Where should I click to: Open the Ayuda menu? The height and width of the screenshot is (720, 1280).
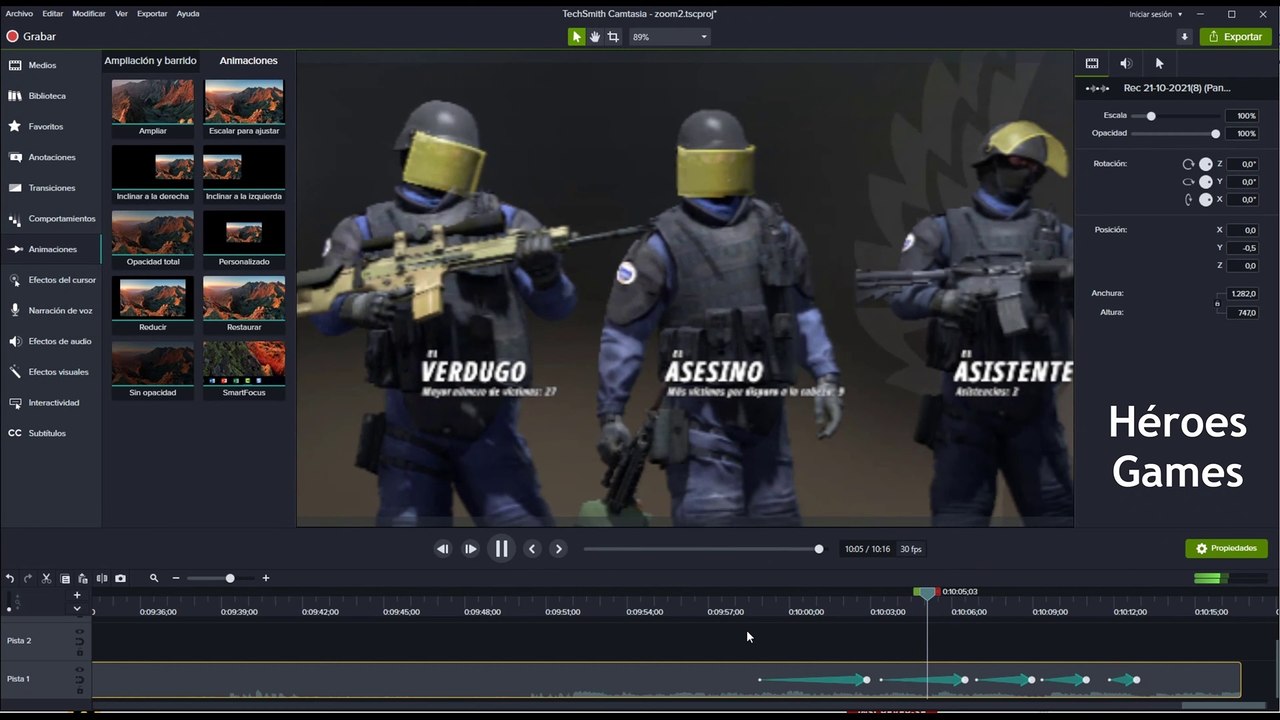coord(188,14)
